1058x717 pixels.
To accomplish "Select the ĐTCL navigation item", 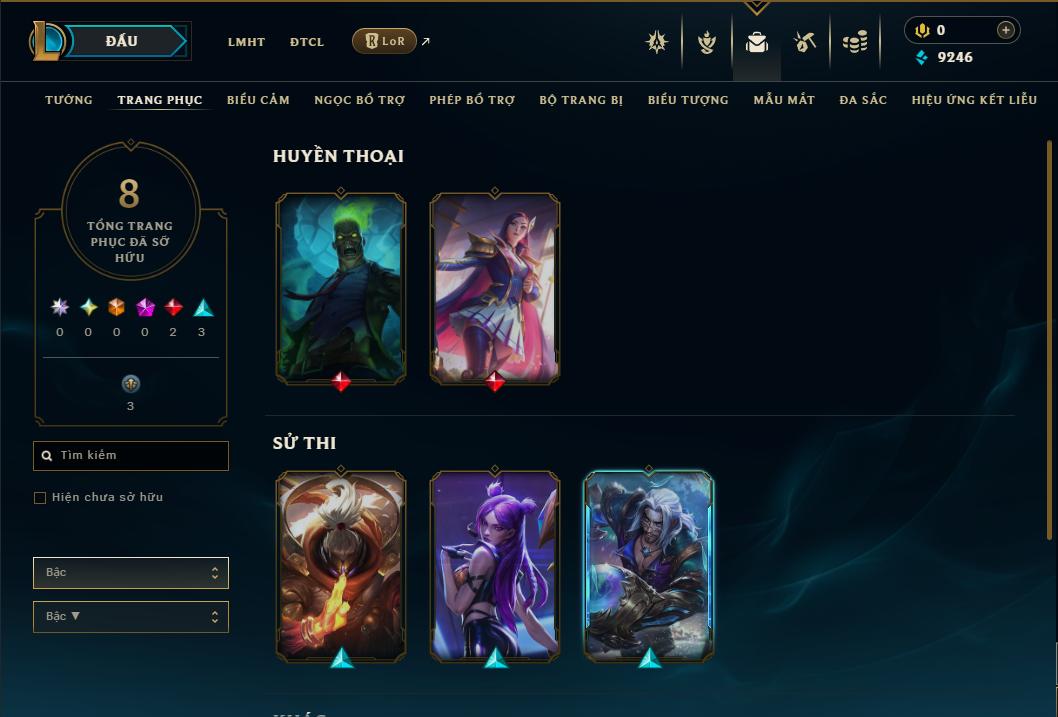I will (x=307, y=42).
